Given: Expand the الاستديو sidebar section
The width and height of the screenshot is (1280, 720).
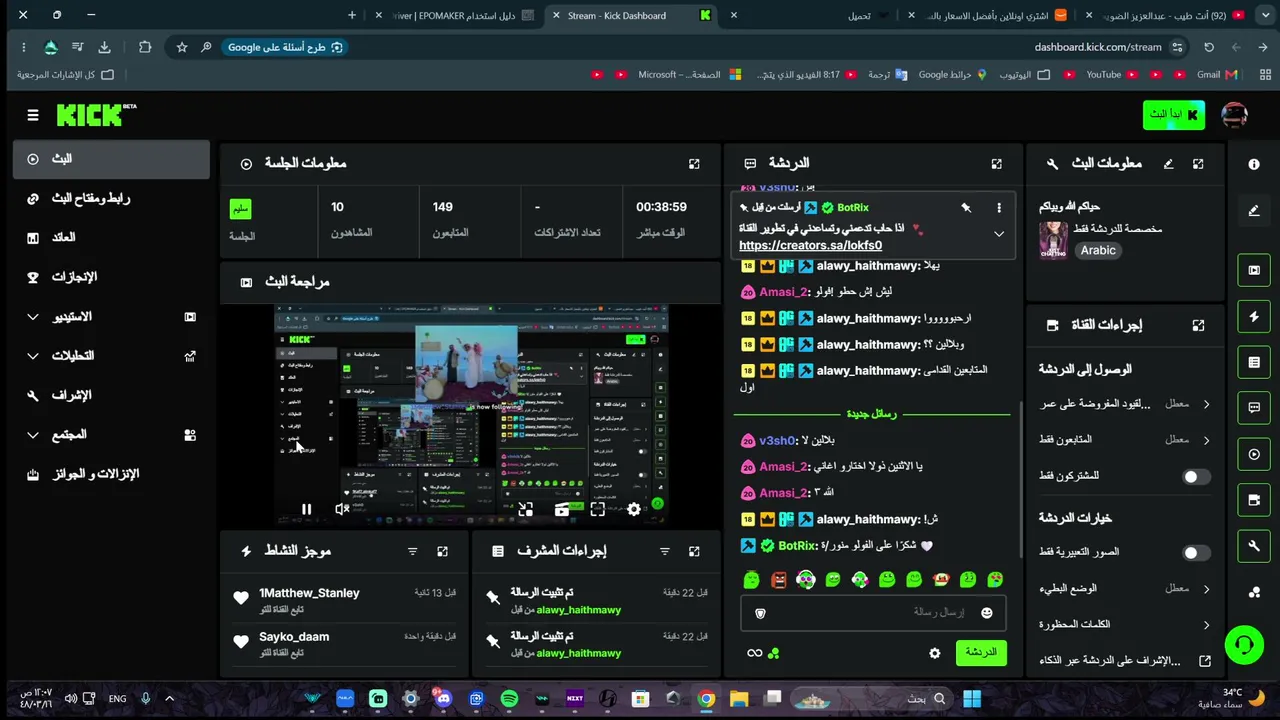Looking at the screenshot, I should [111, 317].
